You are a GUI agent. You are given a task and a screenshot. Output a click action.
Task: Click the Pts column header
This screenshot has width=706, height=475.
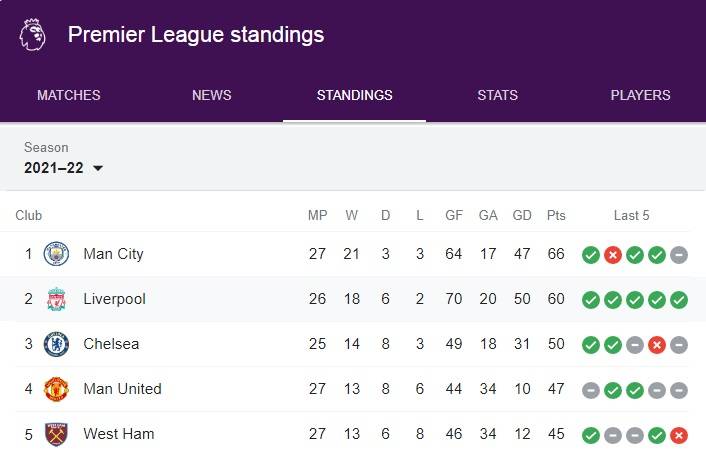click(x=556, y=216)
